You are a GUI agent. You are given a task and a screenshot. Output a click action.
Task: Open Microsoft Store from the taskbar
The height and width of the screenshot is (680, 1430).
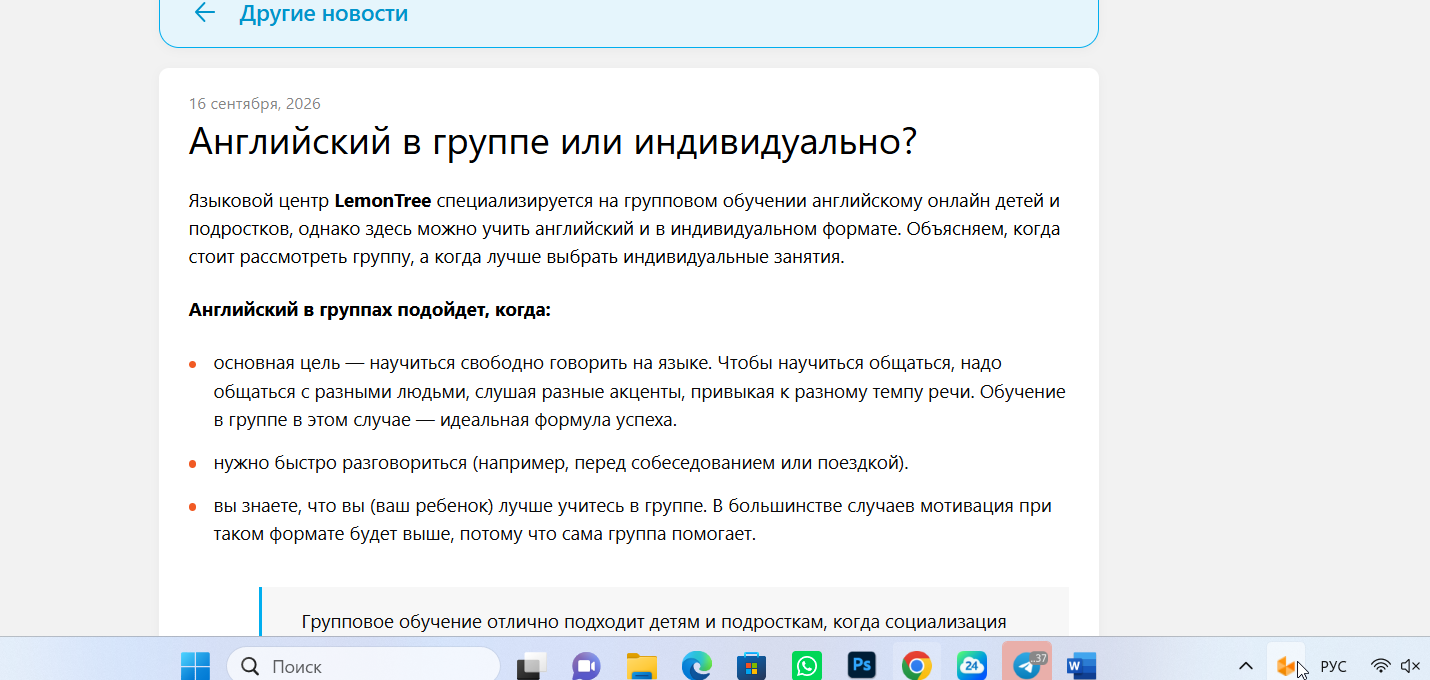pos(751,666)
